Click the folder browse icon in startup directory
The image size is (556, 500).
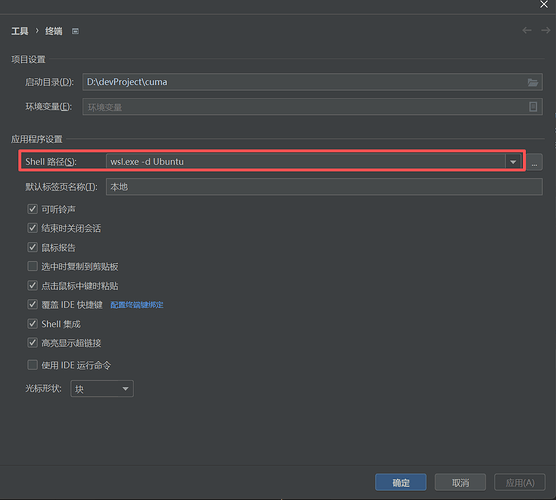[x=532, y=82]
